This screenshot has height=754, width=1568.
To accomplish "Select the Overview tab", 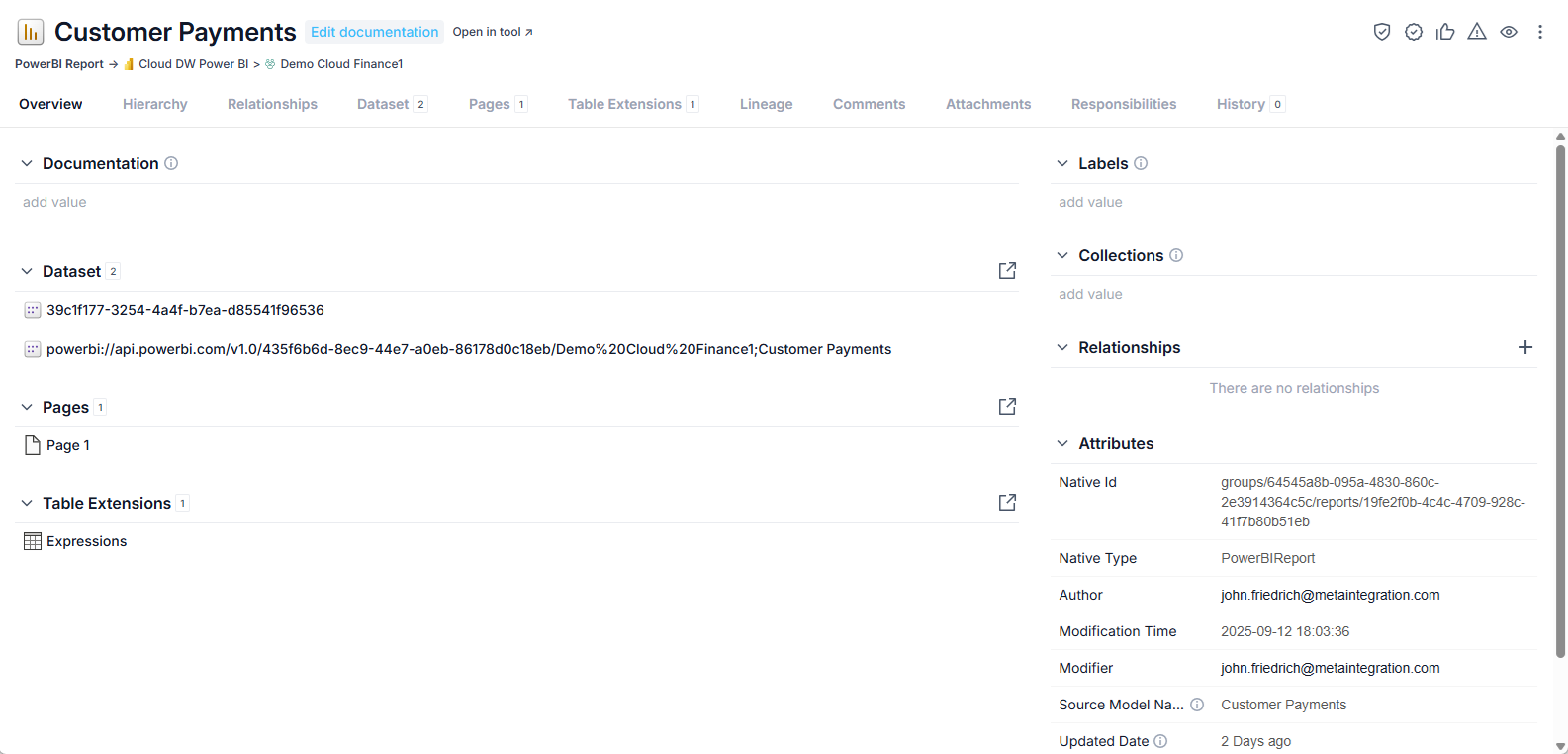I will (x=50, y=104).
